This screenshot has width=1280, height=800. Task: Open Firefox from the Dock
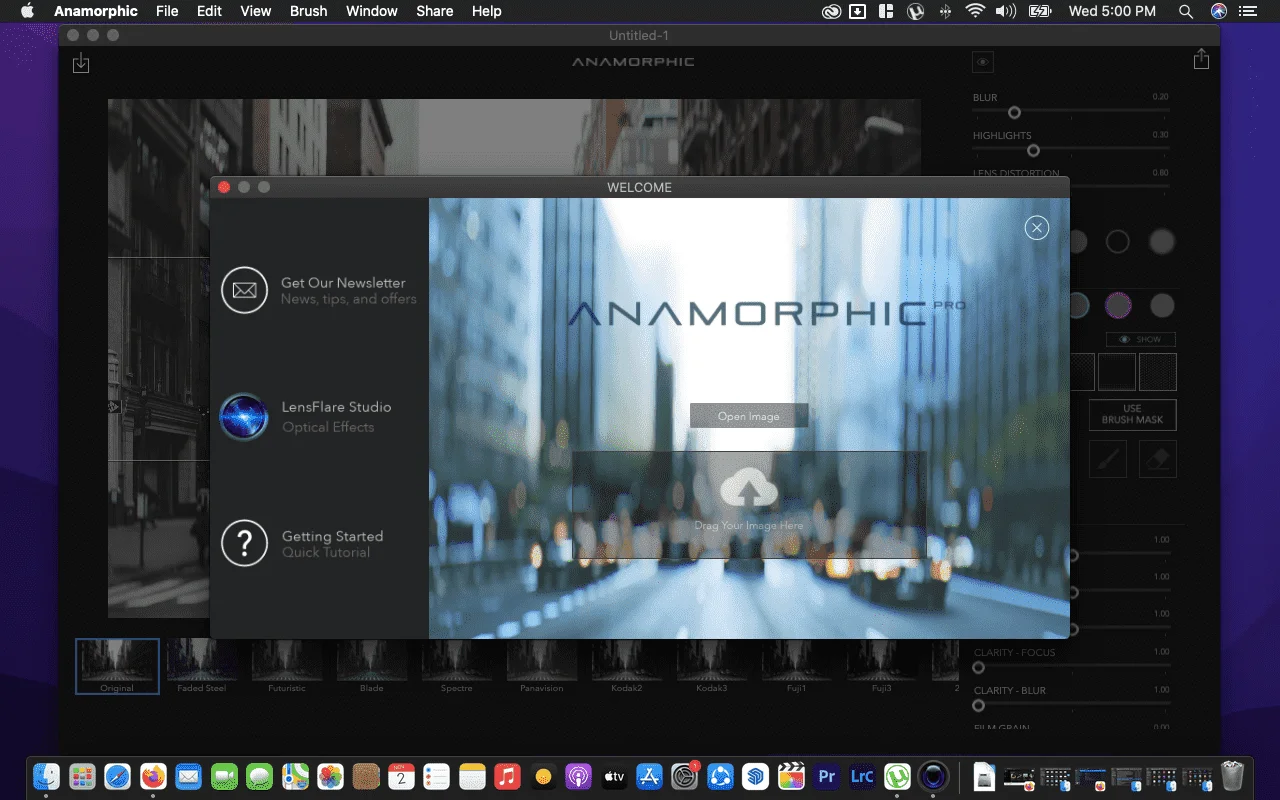click(x=153, y=775)
